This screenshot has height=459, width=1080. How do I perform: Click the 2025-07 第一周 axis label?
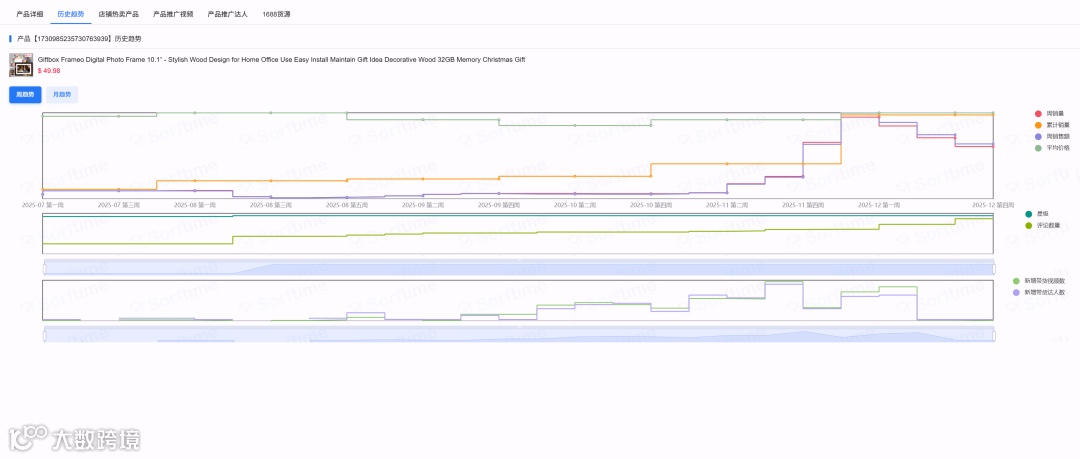(x=42, y=205)
